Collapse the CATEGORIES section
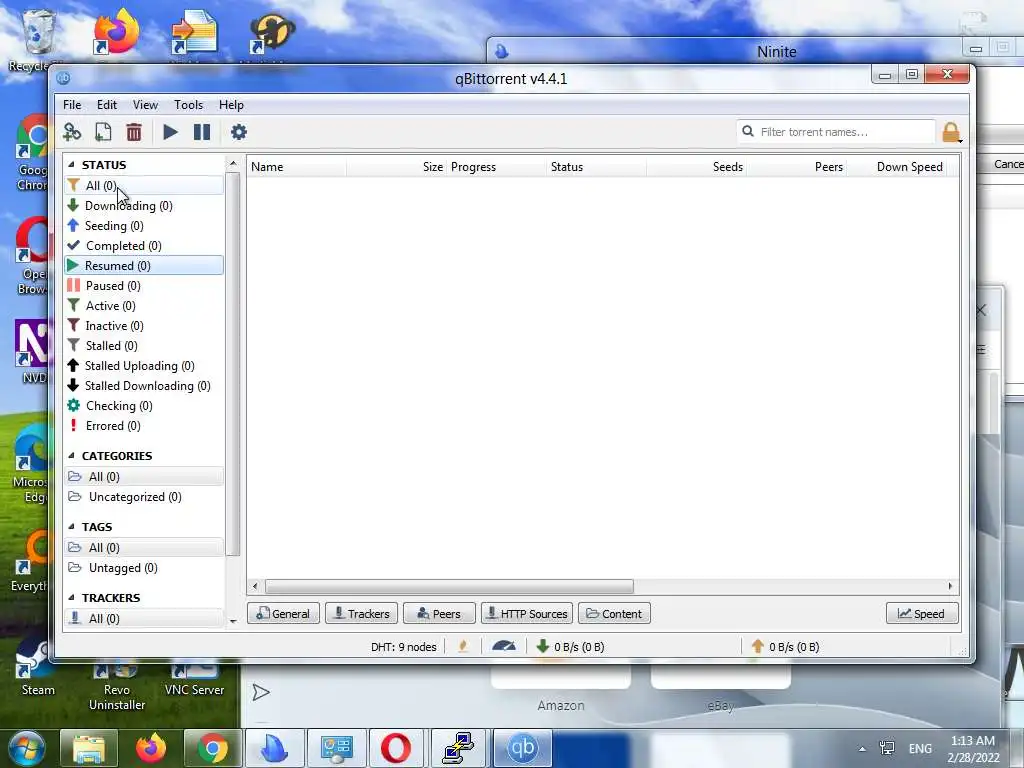The height and width of the screenshot is (768, 1024). coord(71,456)
